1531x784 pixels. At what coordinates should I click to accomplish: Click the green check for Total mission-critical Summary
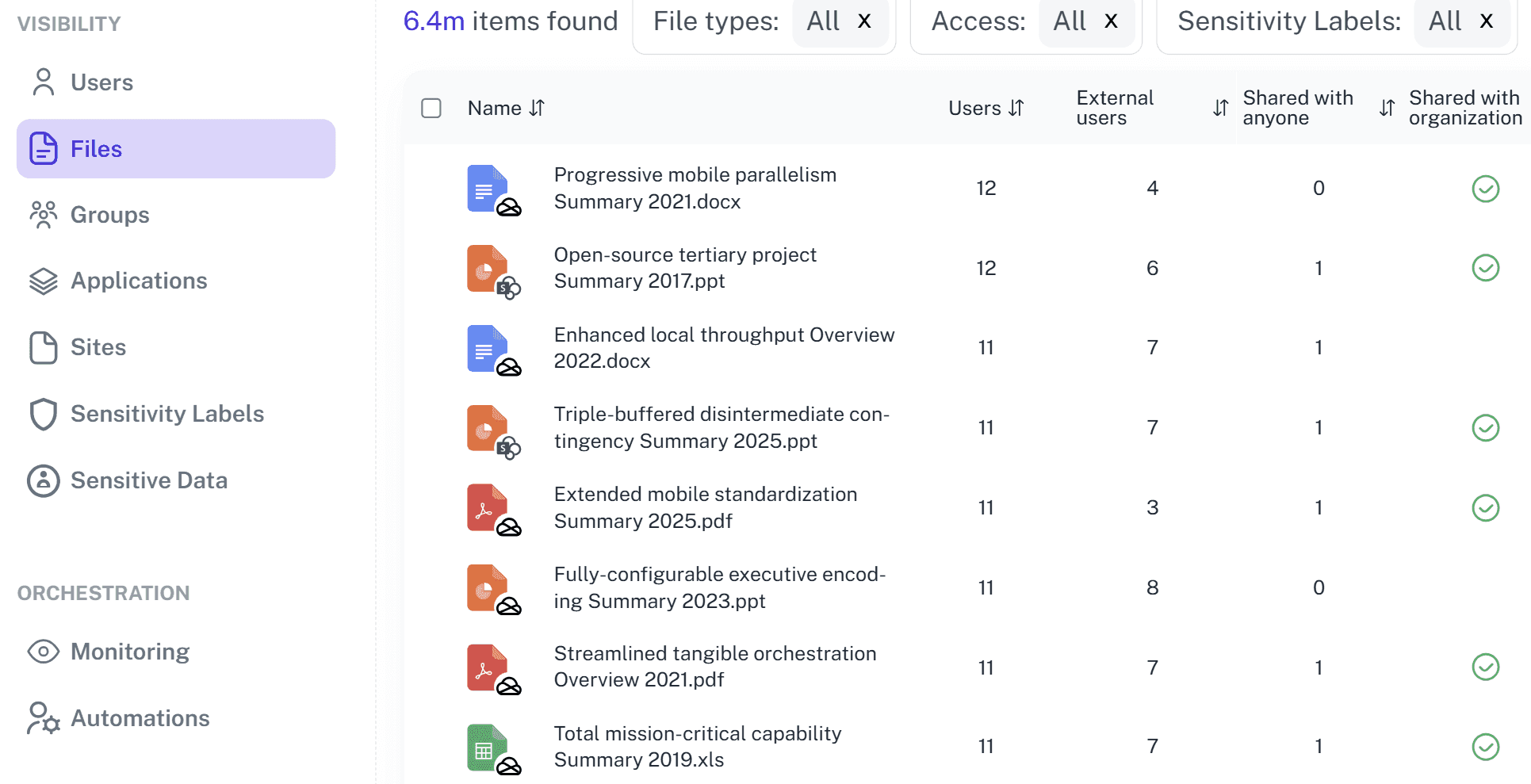(x=1486, y=746)
